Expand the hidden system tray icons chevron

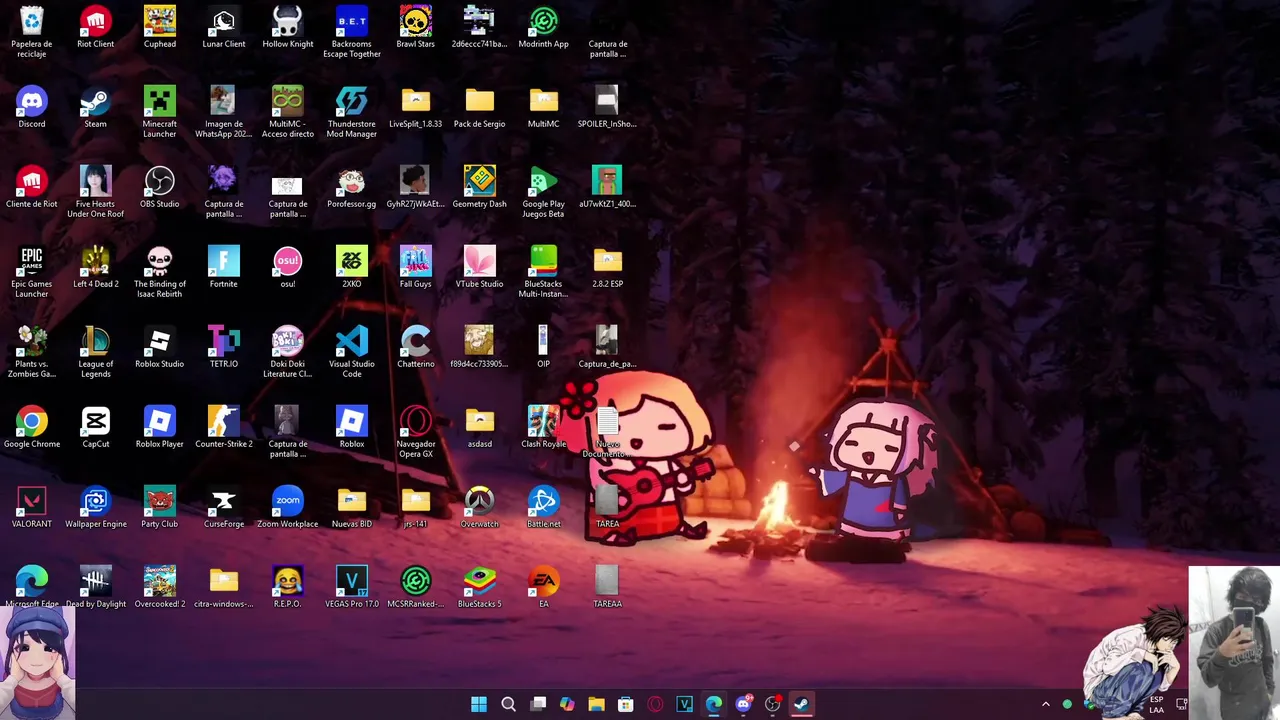point(1046,704)
